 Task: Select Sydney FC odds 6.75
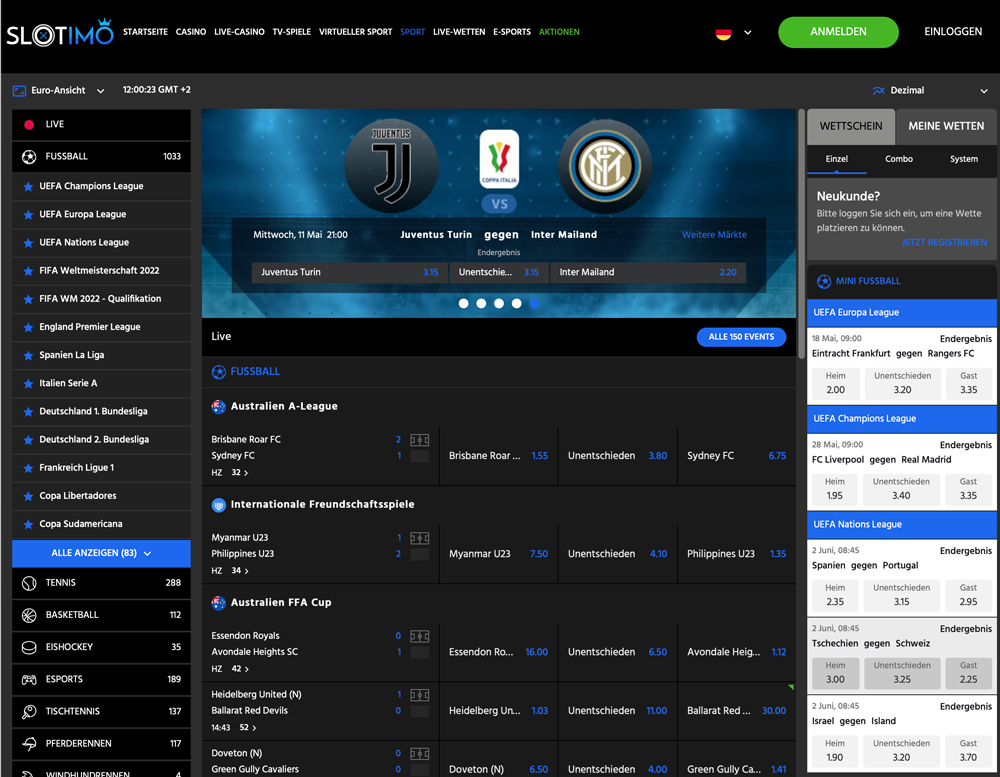click(736, 456)
